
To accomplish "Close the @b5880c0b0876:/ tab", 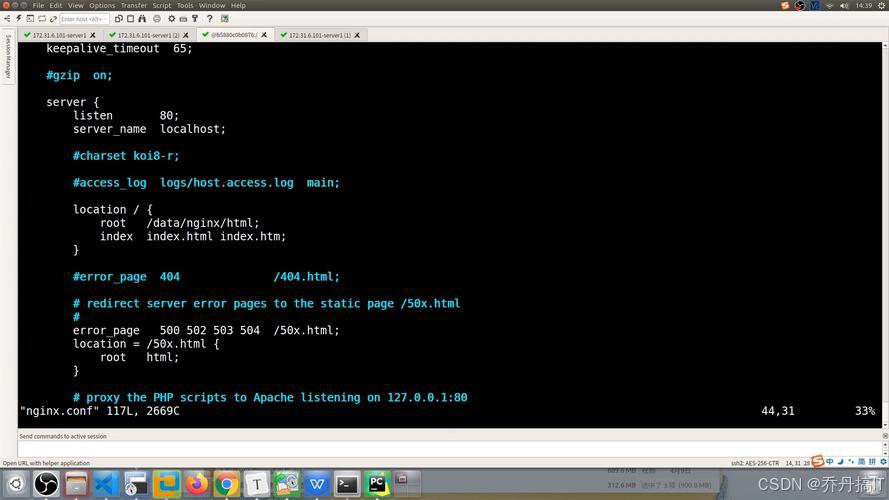I will [x=264, y=35].
